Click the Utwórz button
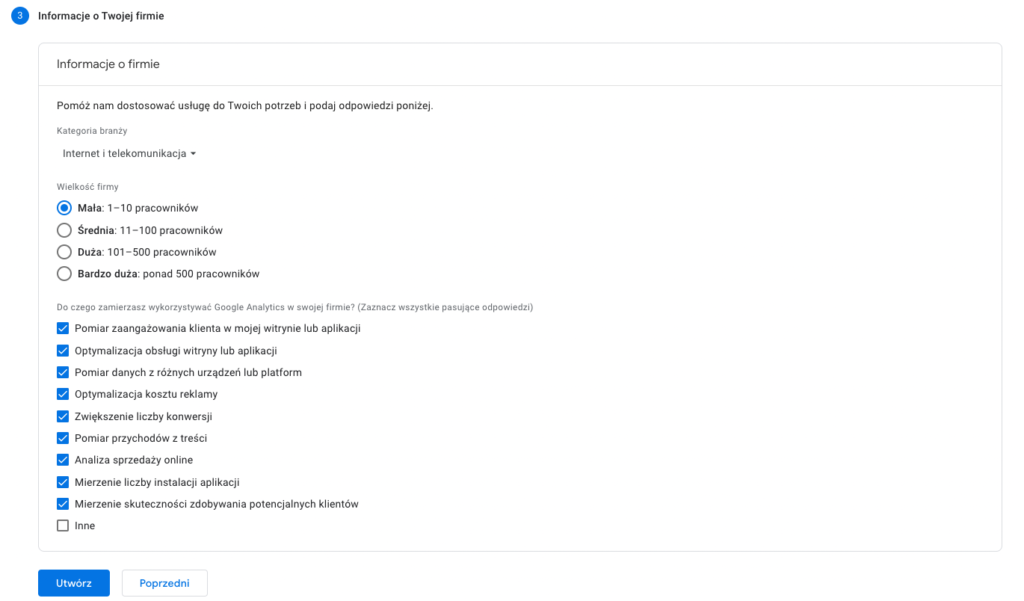The width and height of the screenshot is (1024, 601). pos(74,583)
